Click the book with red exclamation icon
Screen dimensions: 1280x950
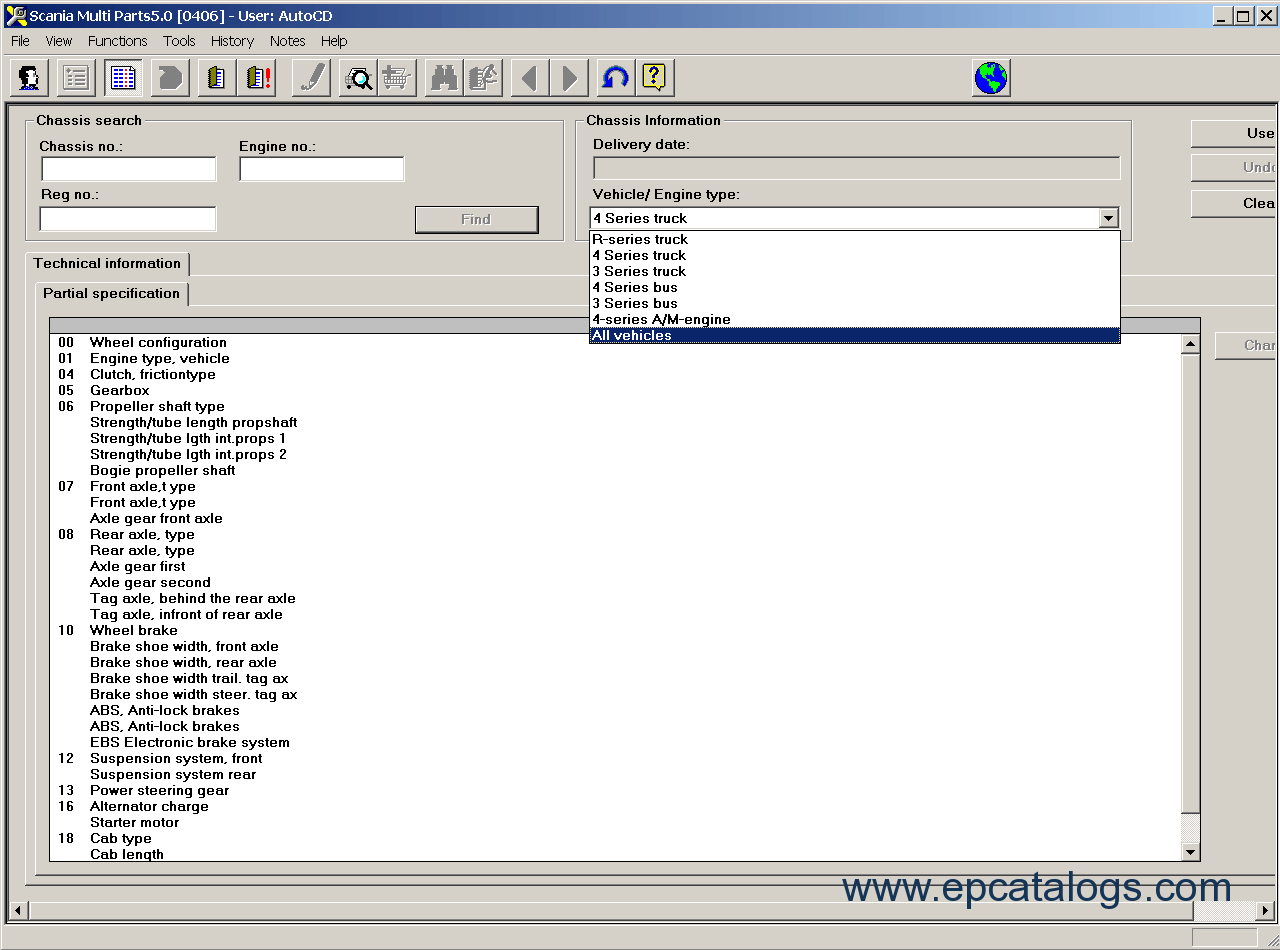tap(259, 78)
